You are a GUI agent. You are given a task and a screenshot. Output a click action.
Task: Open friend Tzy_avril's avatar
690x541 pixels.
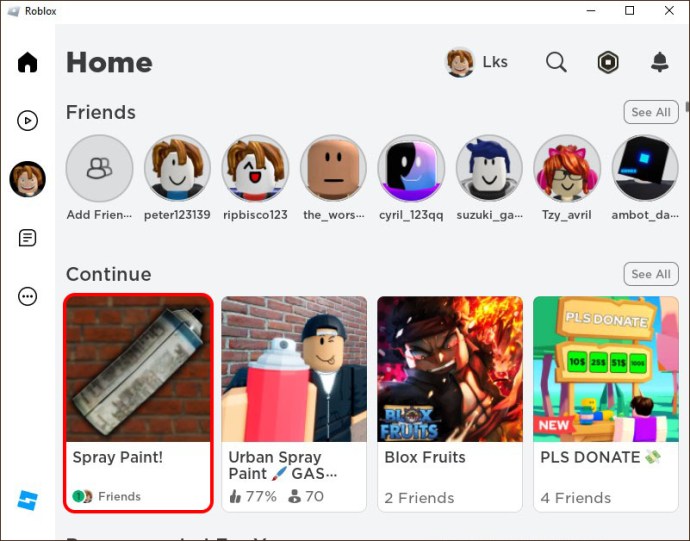click(567, 168)
